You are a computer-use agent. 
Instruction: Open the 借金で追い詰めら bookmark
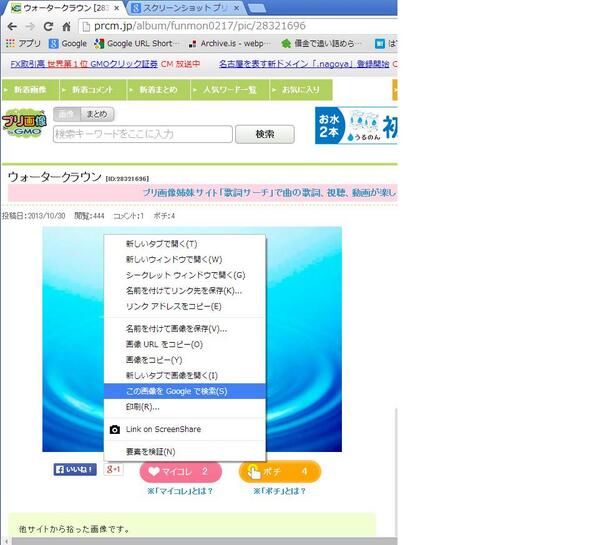pos(321,44)
